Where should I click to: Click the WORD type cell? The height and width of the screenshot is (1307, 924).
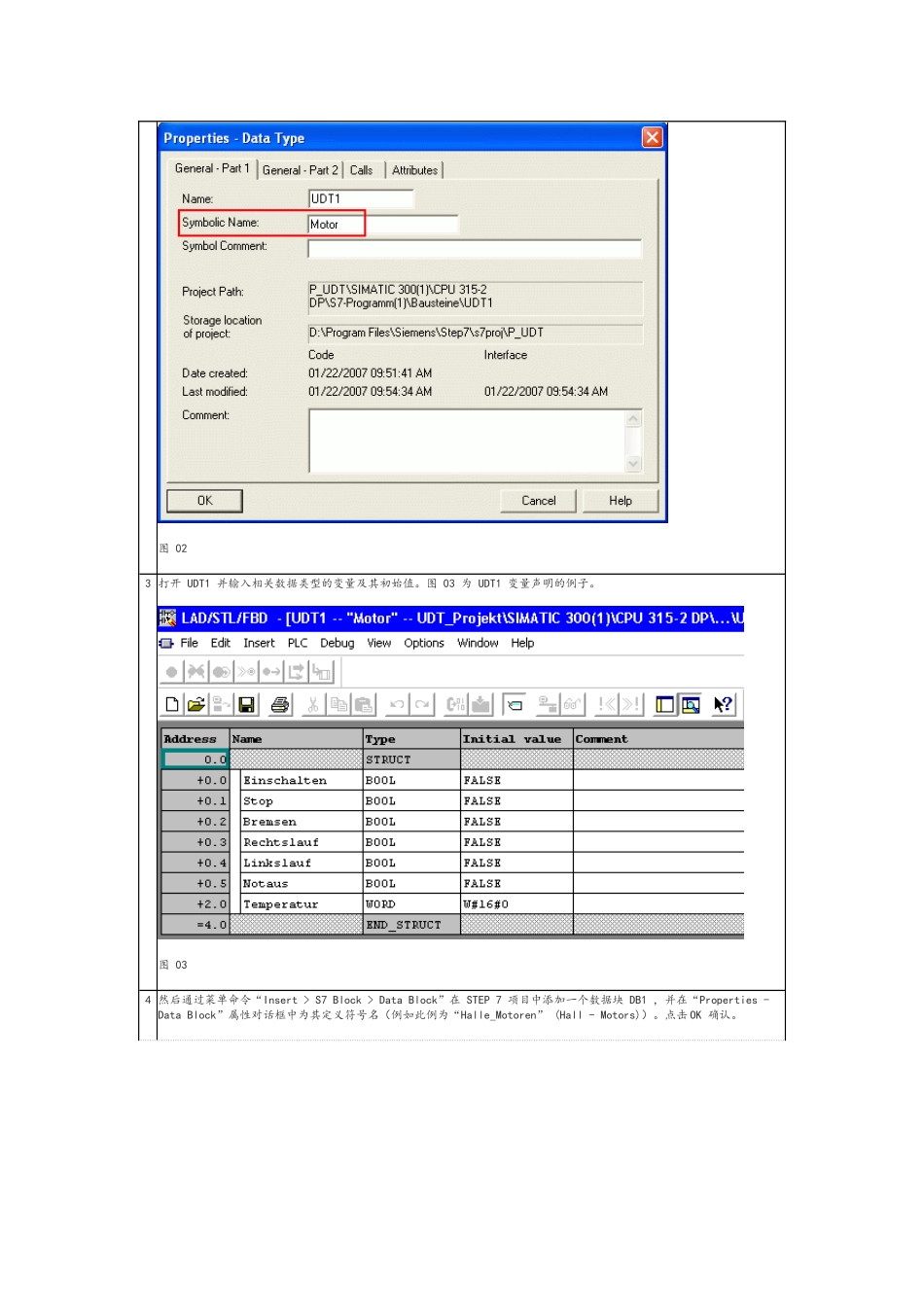(x=411, y=904)
